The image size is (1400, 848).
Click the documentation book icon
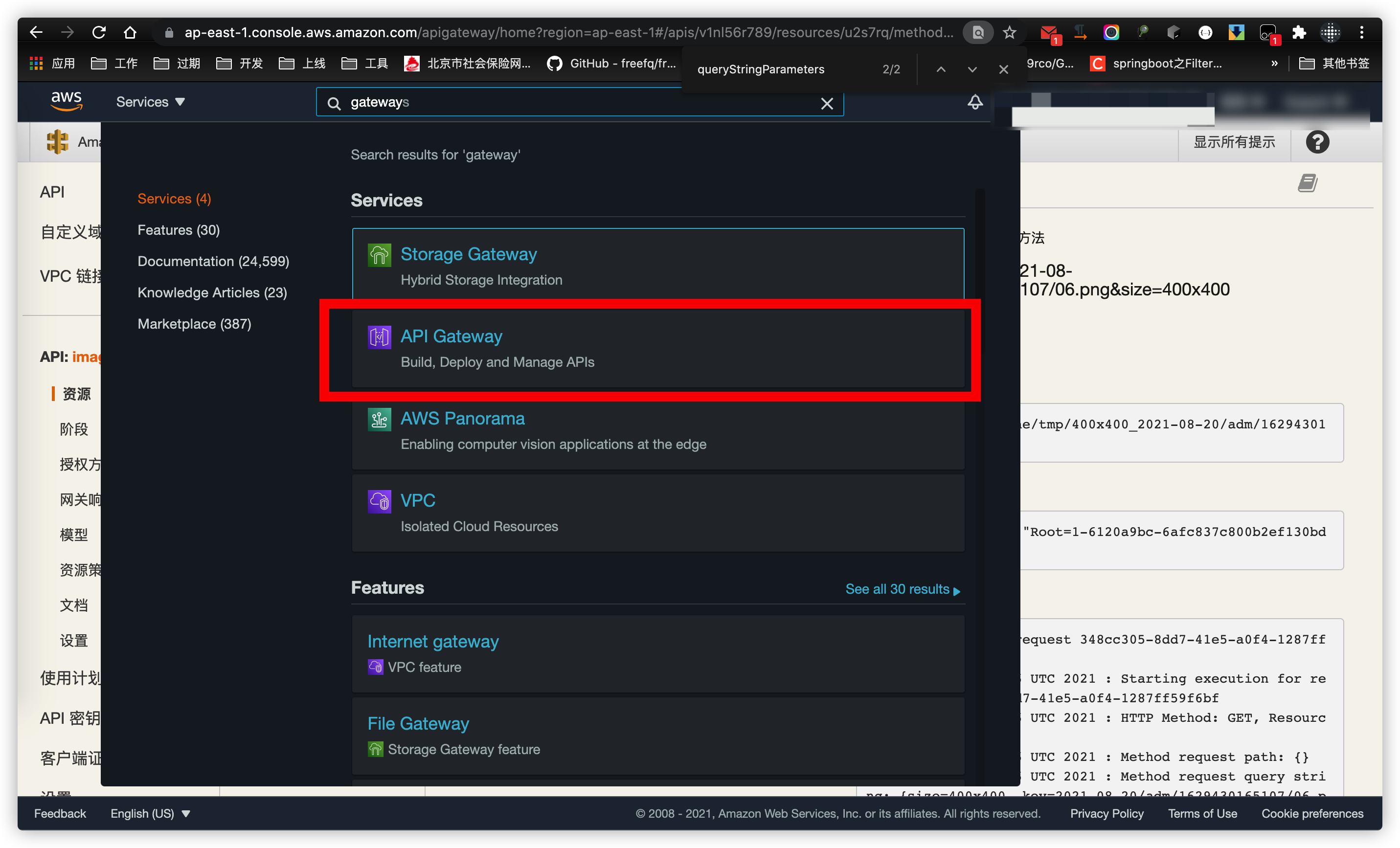coord(1308,183)
